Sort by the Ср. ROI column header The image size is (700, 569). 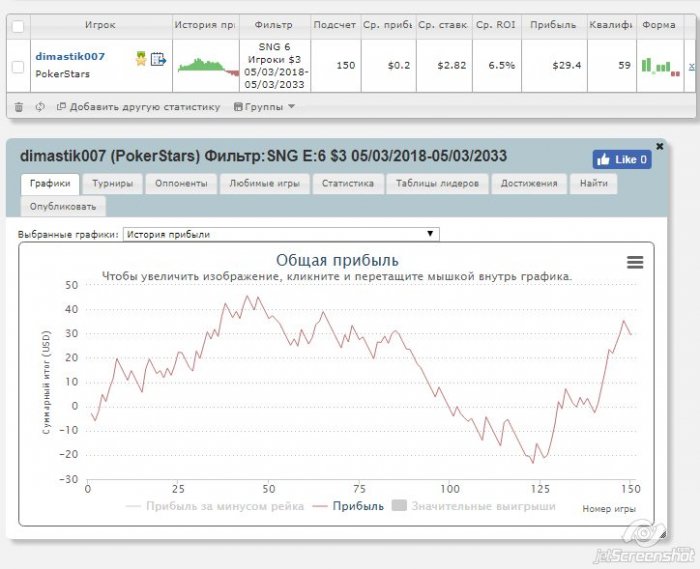point(496,25)
